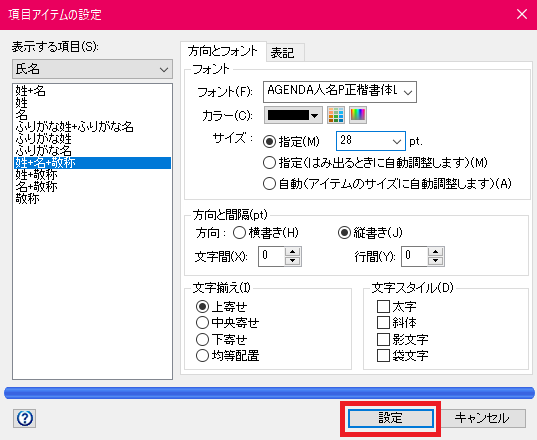Image resolution: width=537 pixels, height=440 pixels.
Task: Decrease 文字間 spacing with down arrow
Action: (292, 261)
